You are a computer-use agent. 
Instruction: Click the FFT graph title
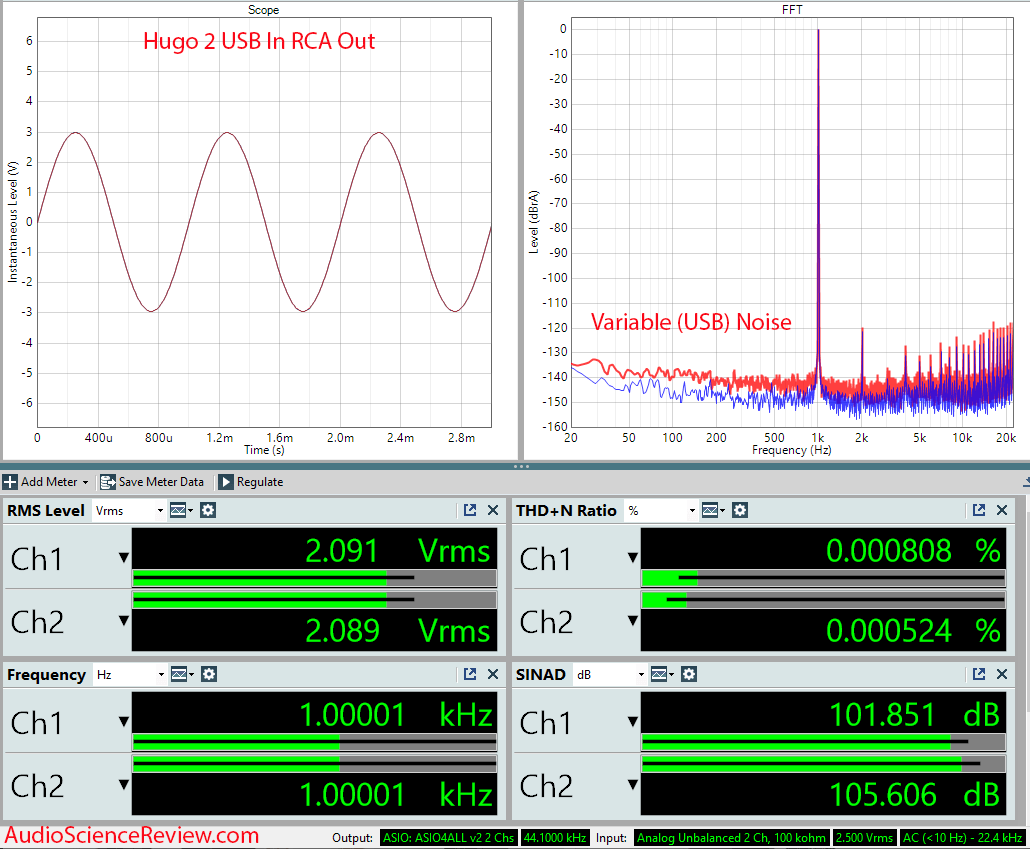click(x=792, y=10)
